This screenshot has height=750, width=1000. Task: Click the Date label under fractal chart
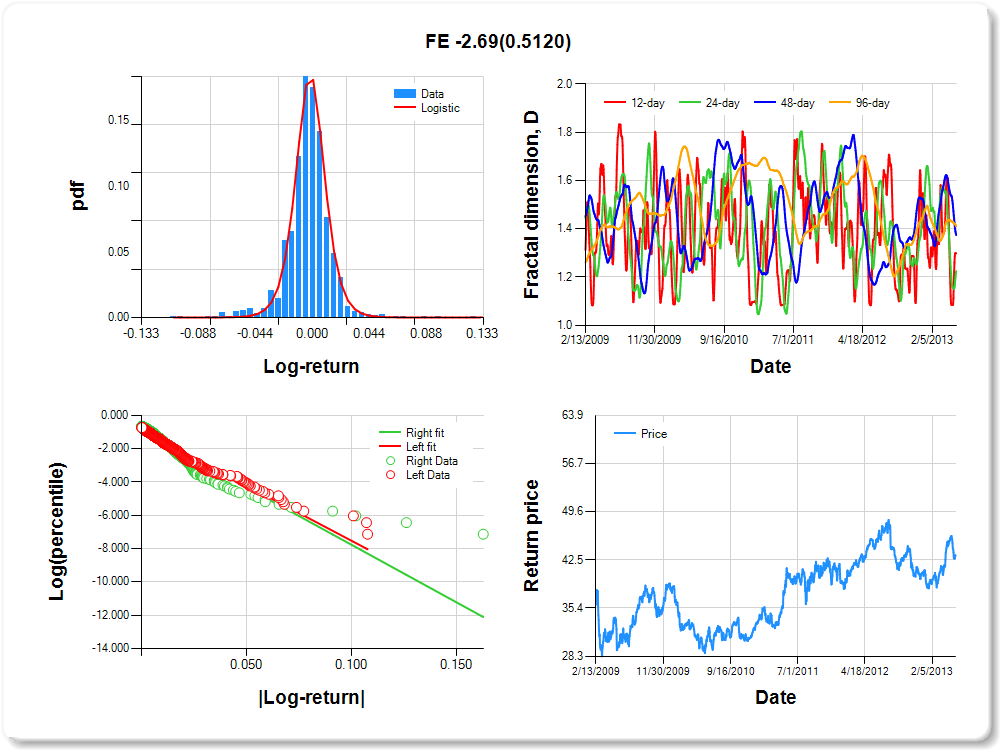click(770, 367)
